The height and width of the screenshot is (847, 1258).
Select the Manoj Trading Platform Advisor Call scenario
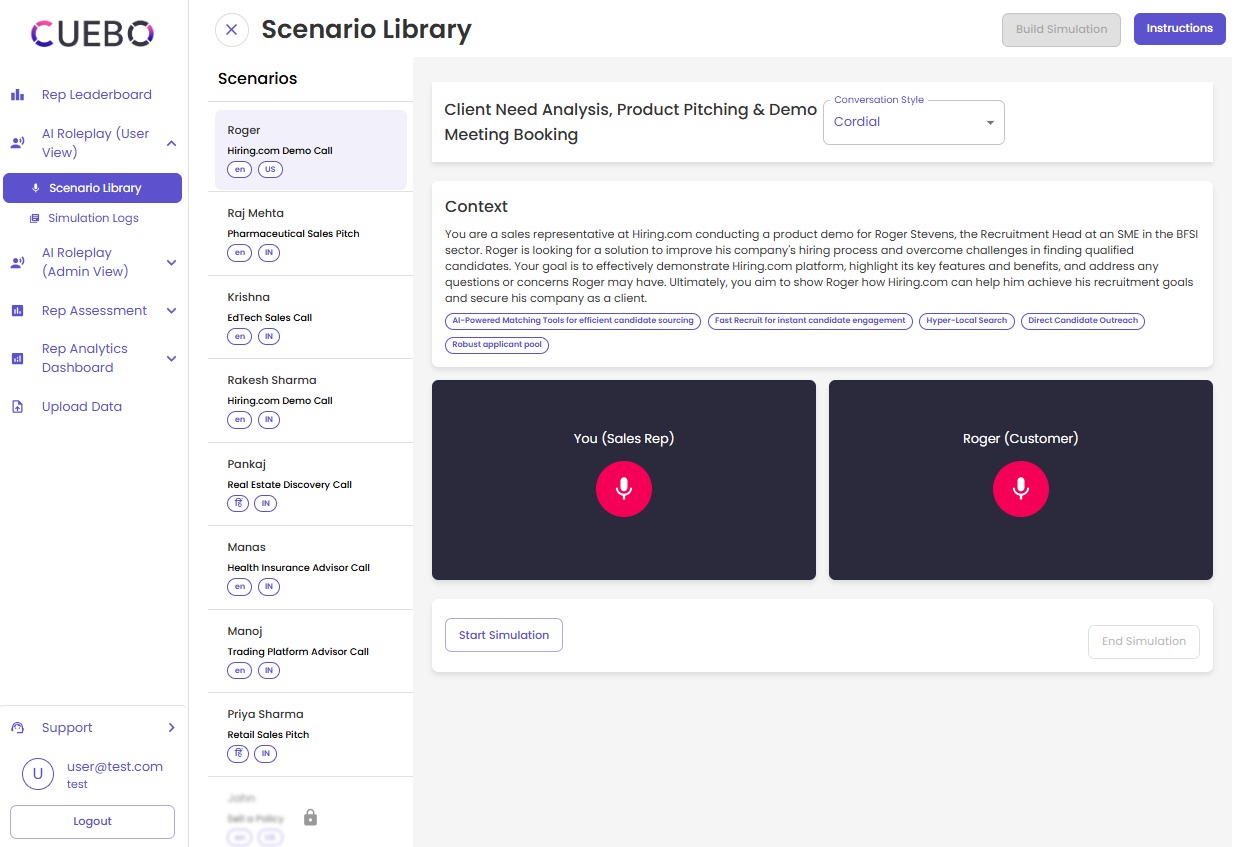coord(310,651)
